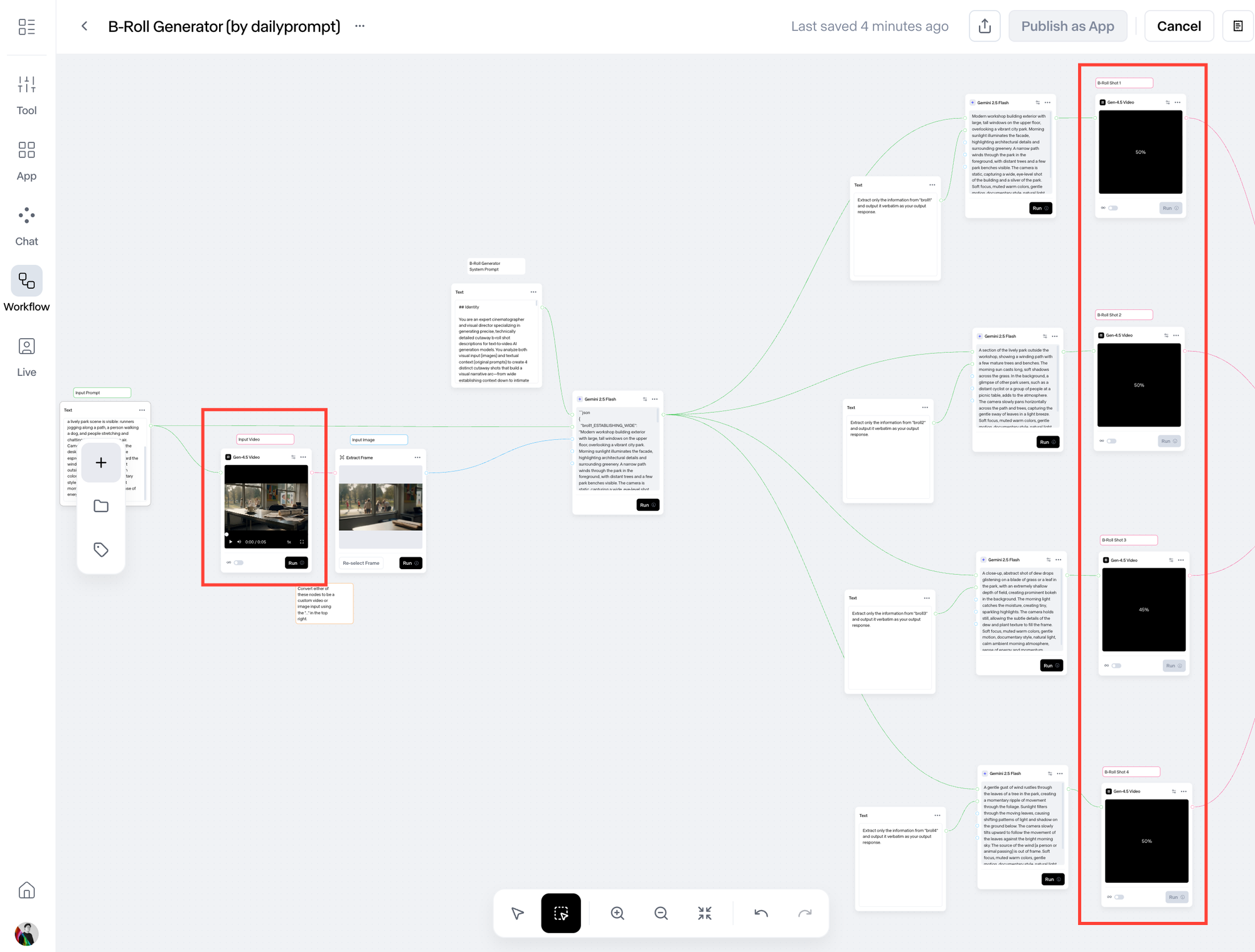Toggle the switch on Input Video node

pyautogui.click(x=239, y=563)
